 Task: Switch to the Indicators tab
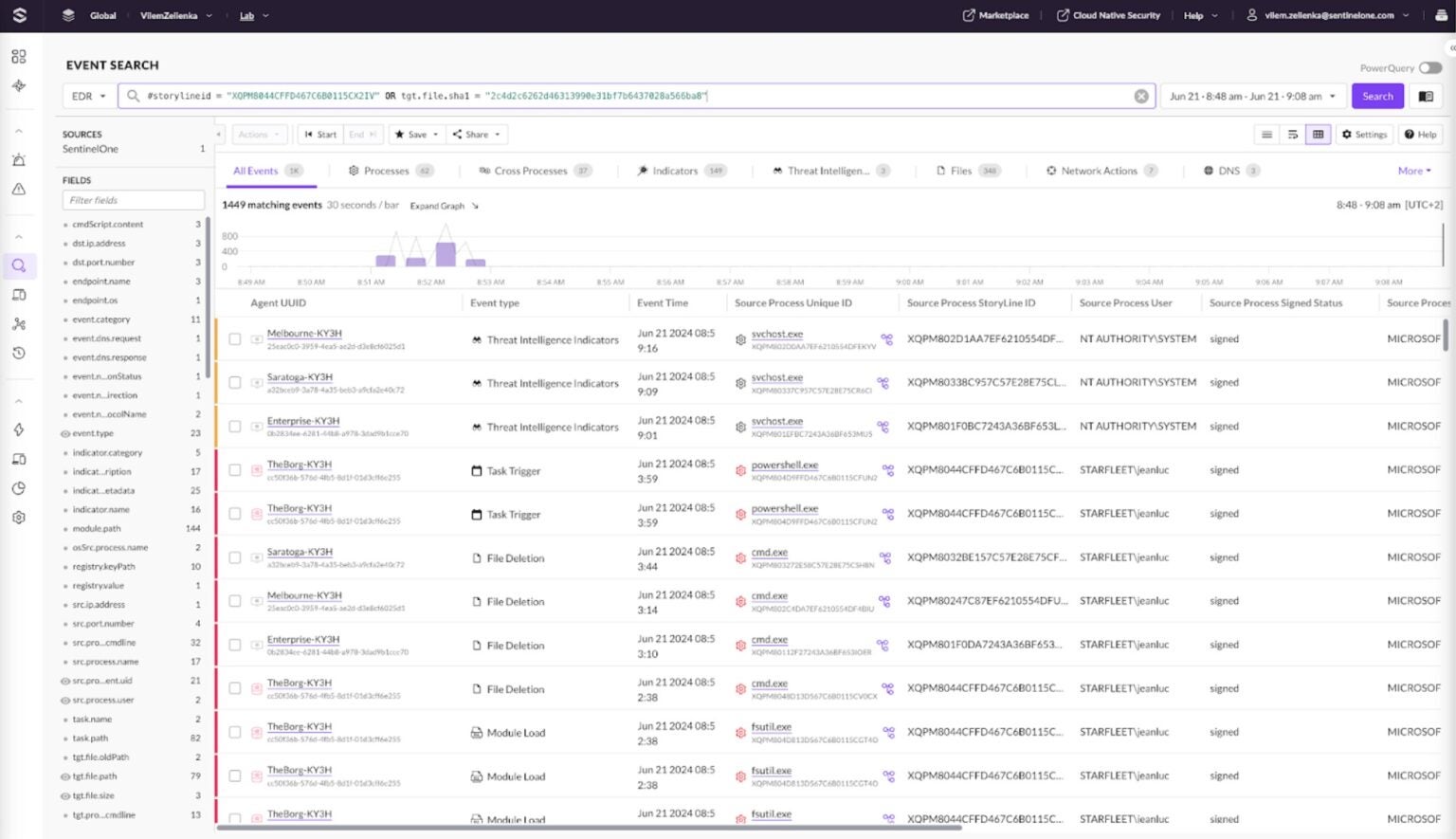682,171
